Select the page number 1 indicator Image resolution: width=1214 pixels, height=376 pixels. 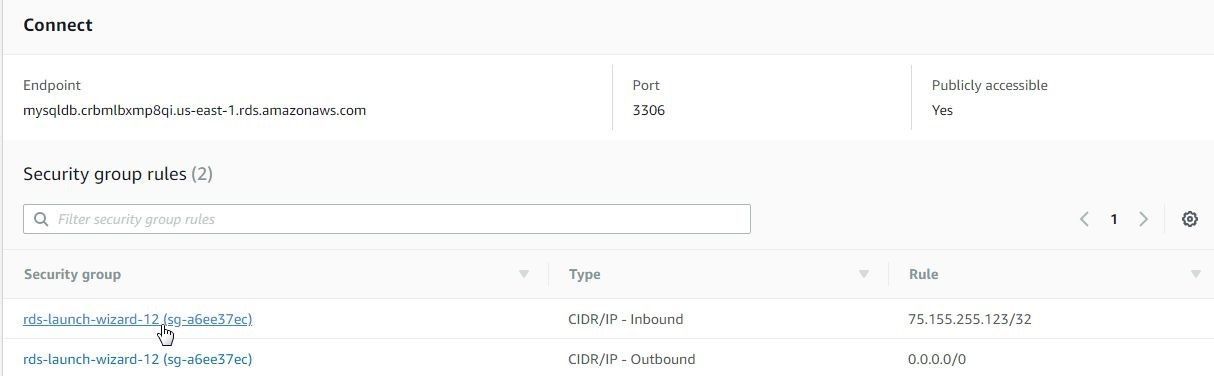(1113, 219)
